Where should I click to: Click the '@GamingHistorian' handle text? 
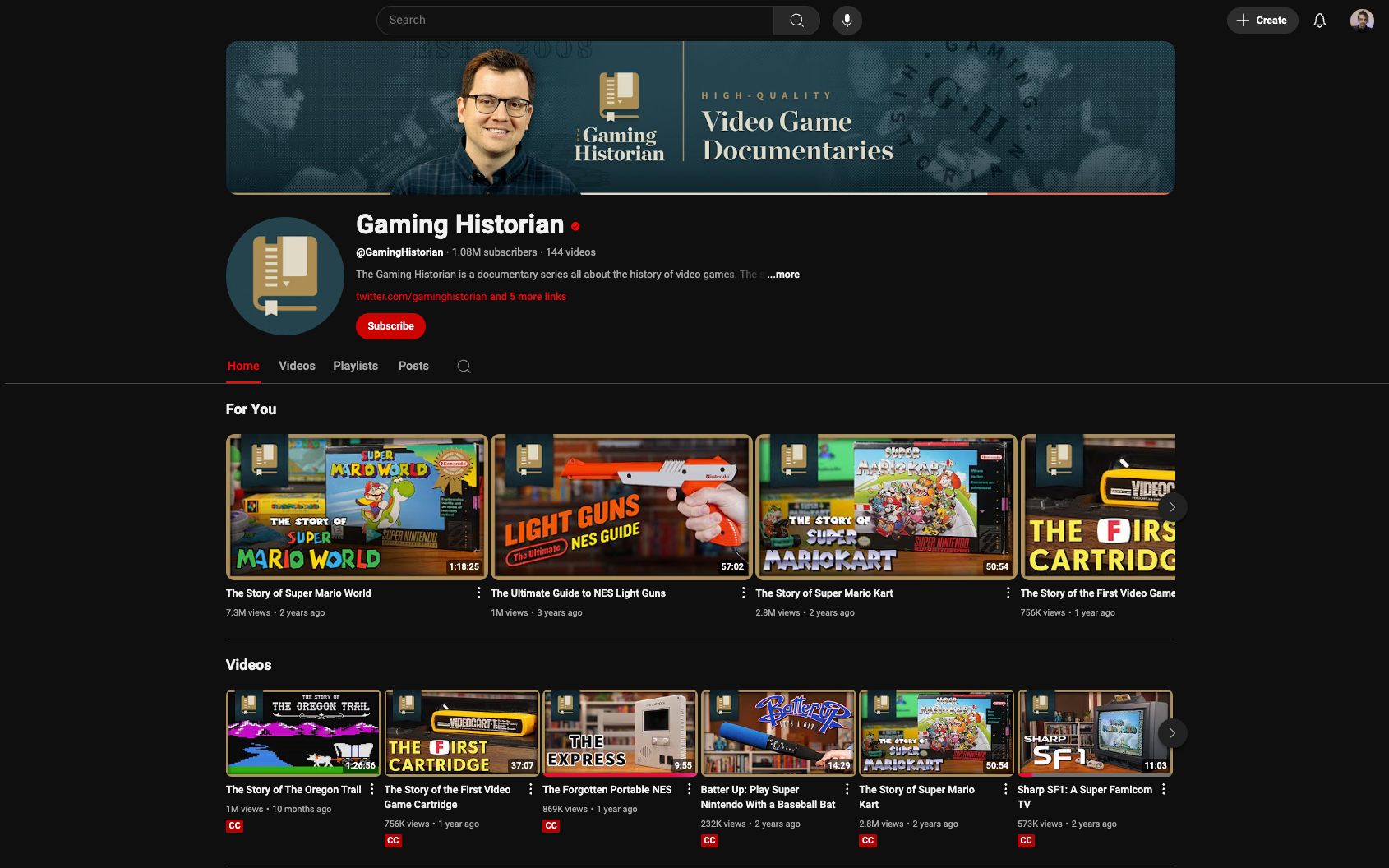(x=399, y=252)
